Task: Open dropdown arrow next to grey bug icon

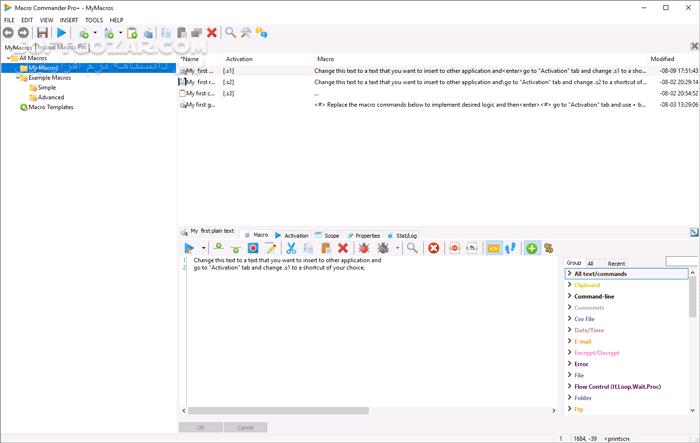Action: [x=397, y=248]
